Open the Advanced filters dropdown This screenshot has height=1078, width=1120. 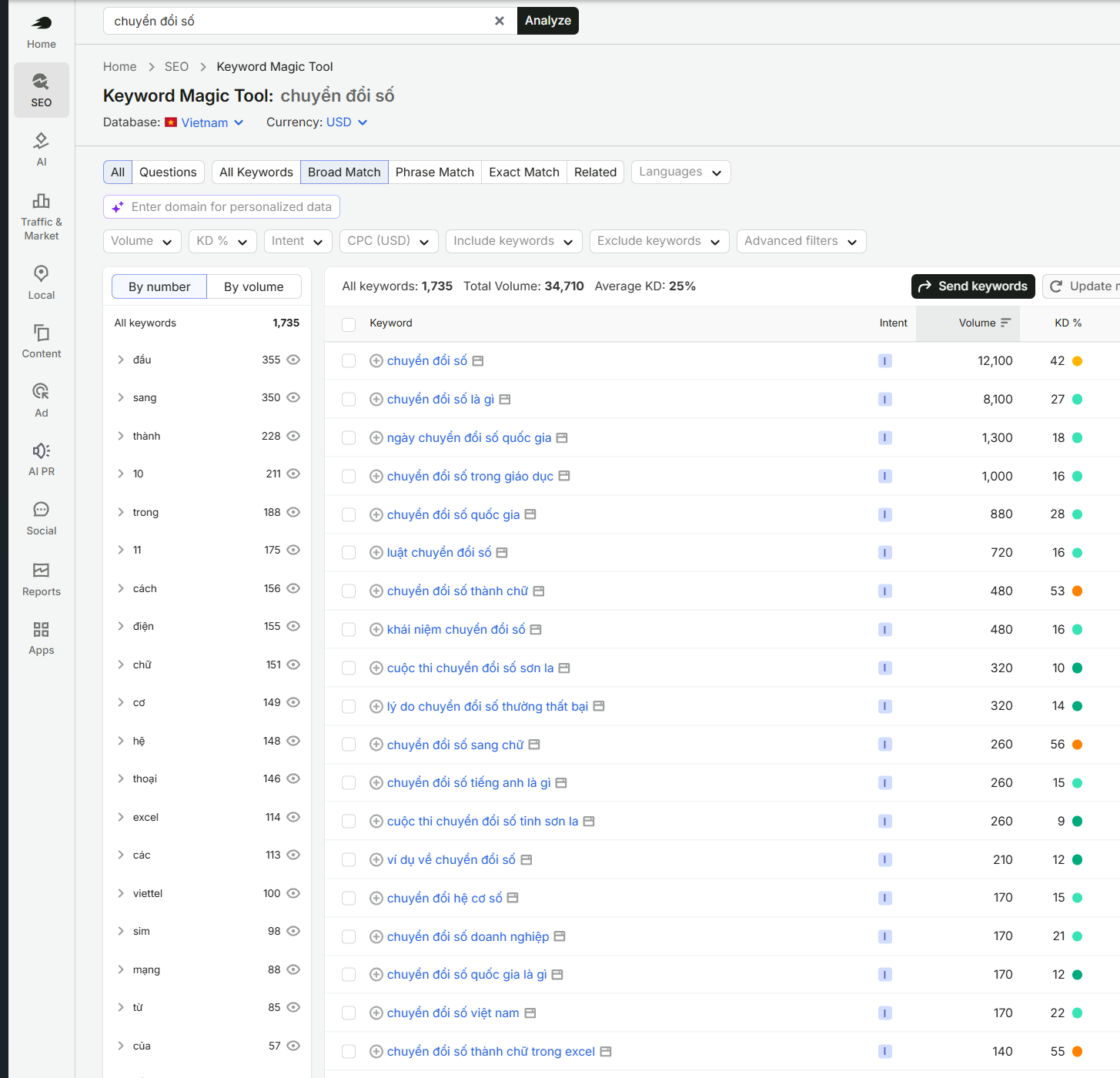801,241
